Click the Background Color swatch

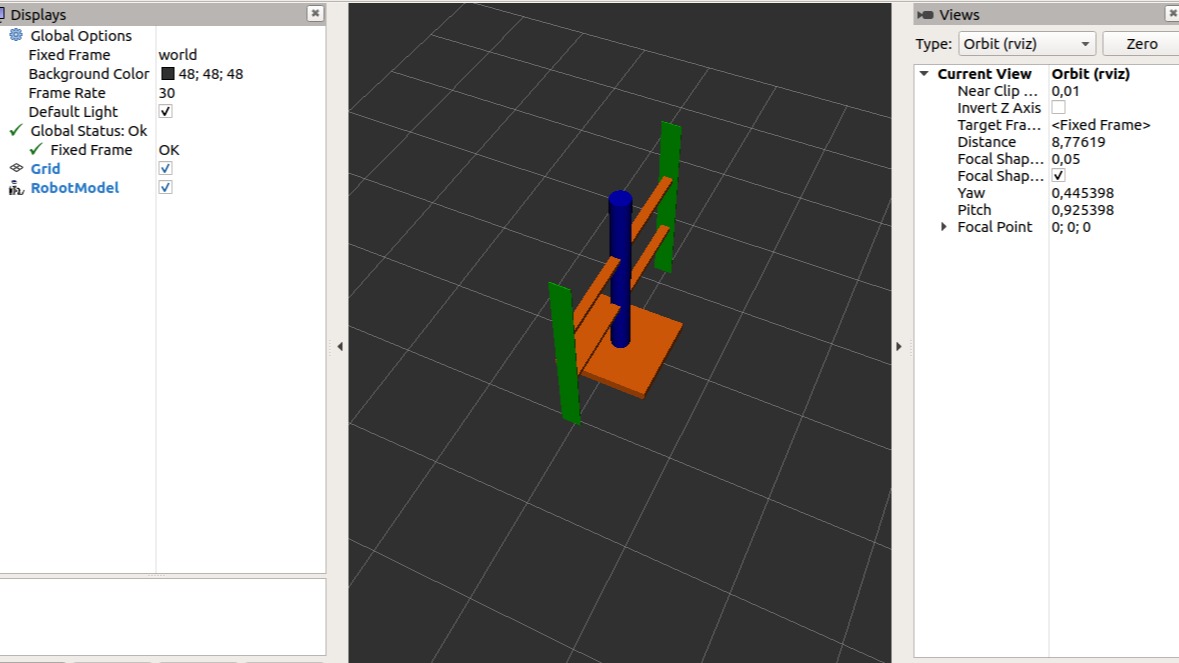tap(168, 74)
